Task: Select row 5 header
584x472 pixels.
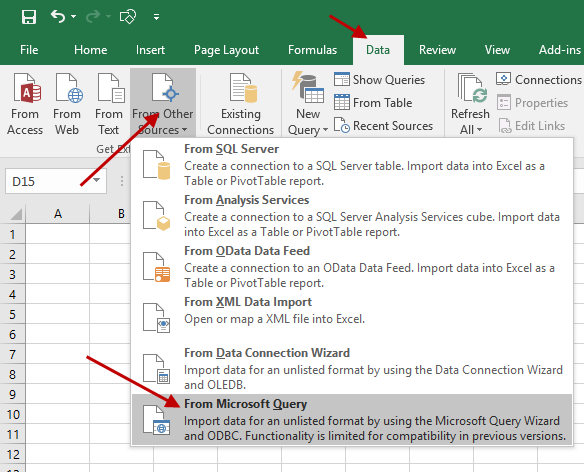Action: click(13, 314)
